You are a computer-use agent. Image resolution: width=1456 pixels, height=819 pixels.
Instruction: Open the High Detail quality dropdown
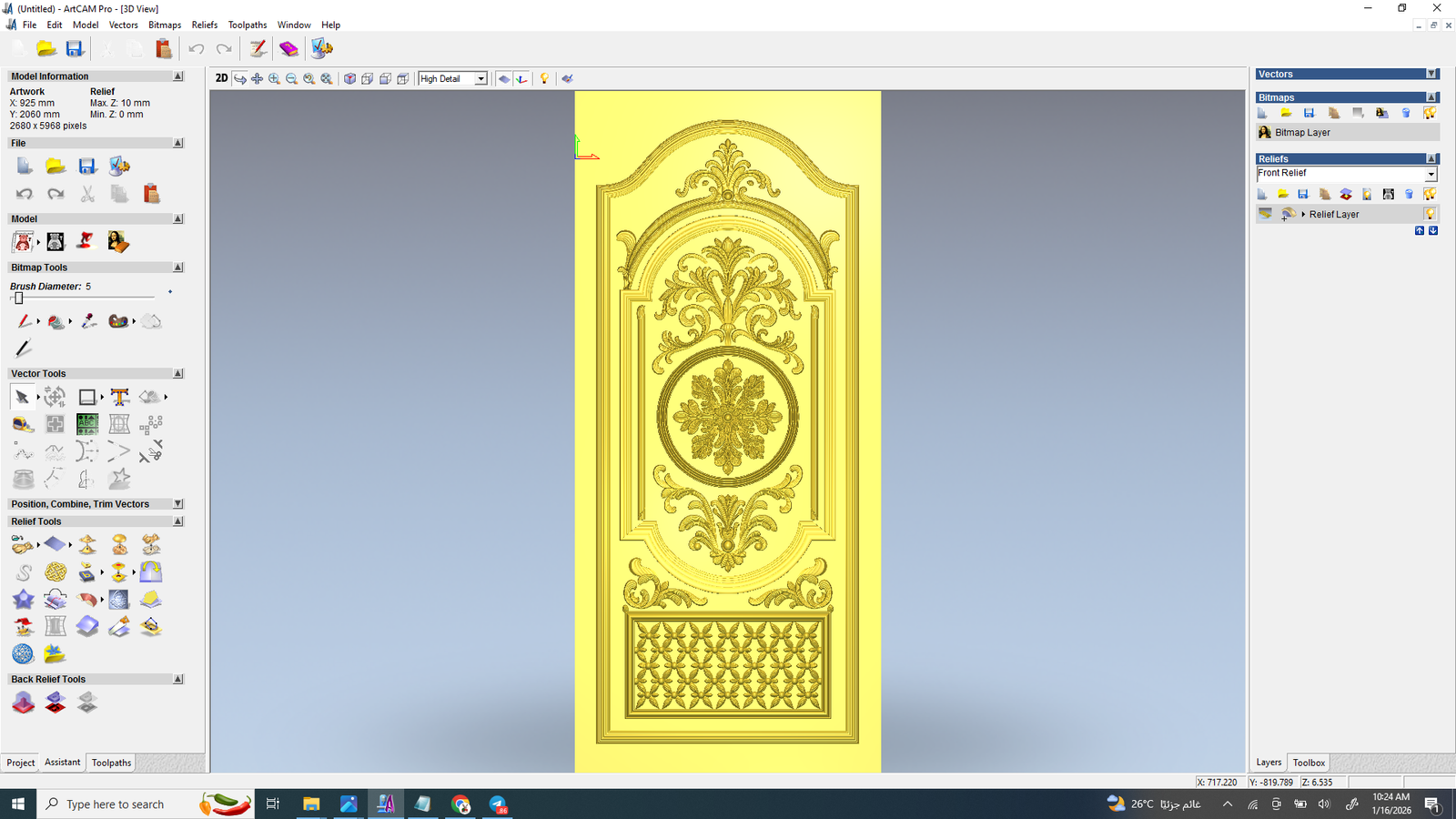480,79
